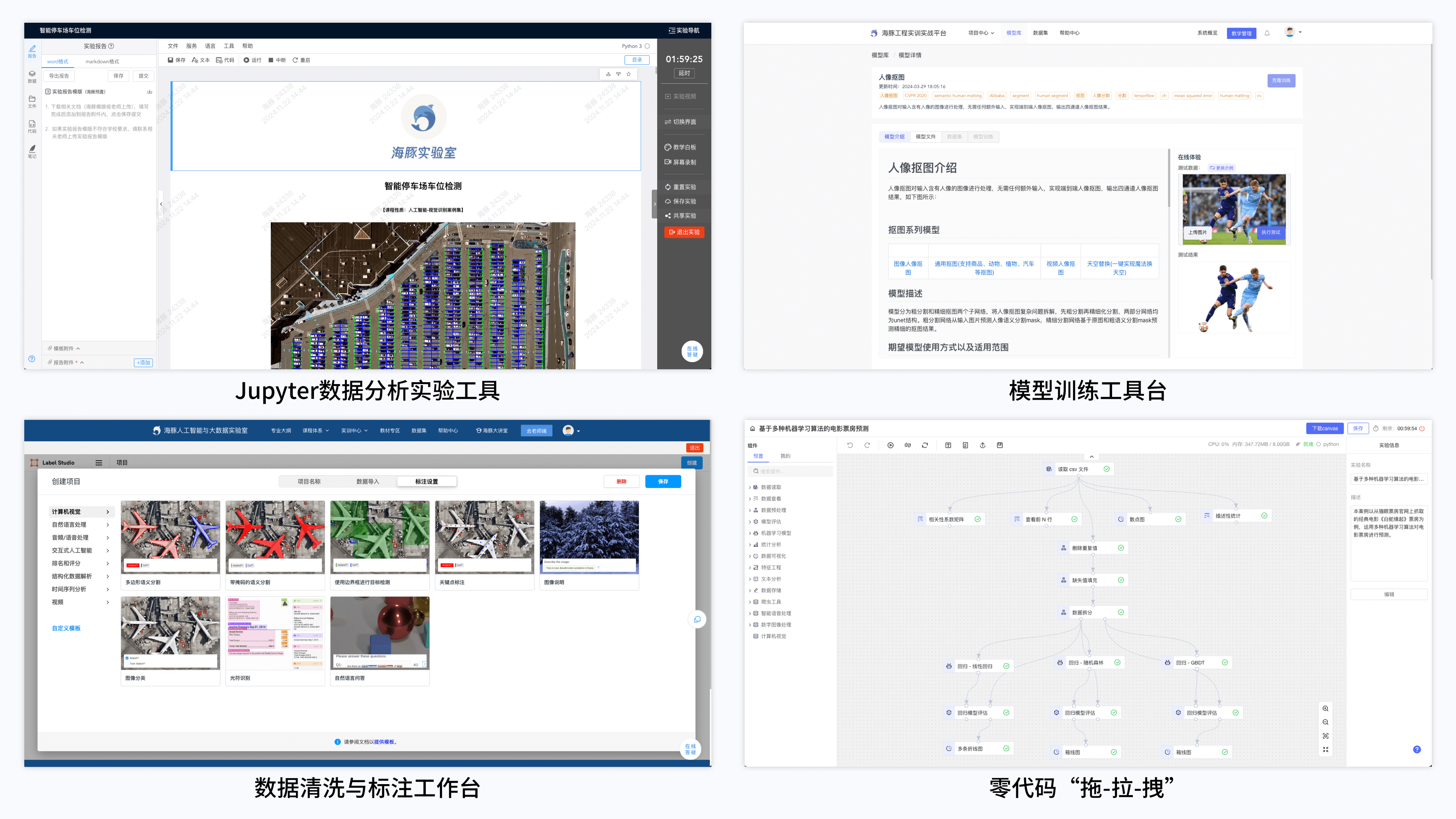Click the 克隆训练 button
Screen dimensions: 1456x819
tap(1281, 81)
